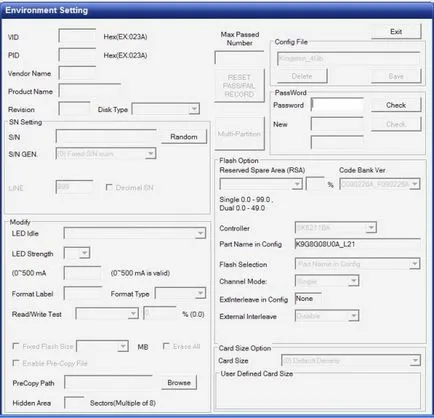Click 'Sectors(Multiple of 8)' text
Screen dimensions: 434x418
point(123,403)
